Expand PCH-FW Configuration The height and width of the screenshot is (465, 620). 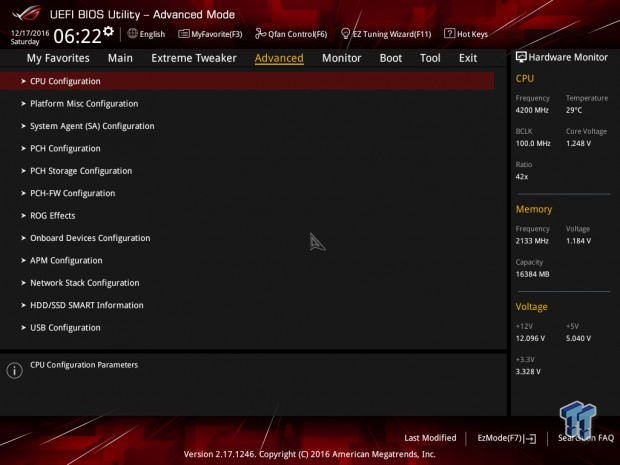[73, 193]
